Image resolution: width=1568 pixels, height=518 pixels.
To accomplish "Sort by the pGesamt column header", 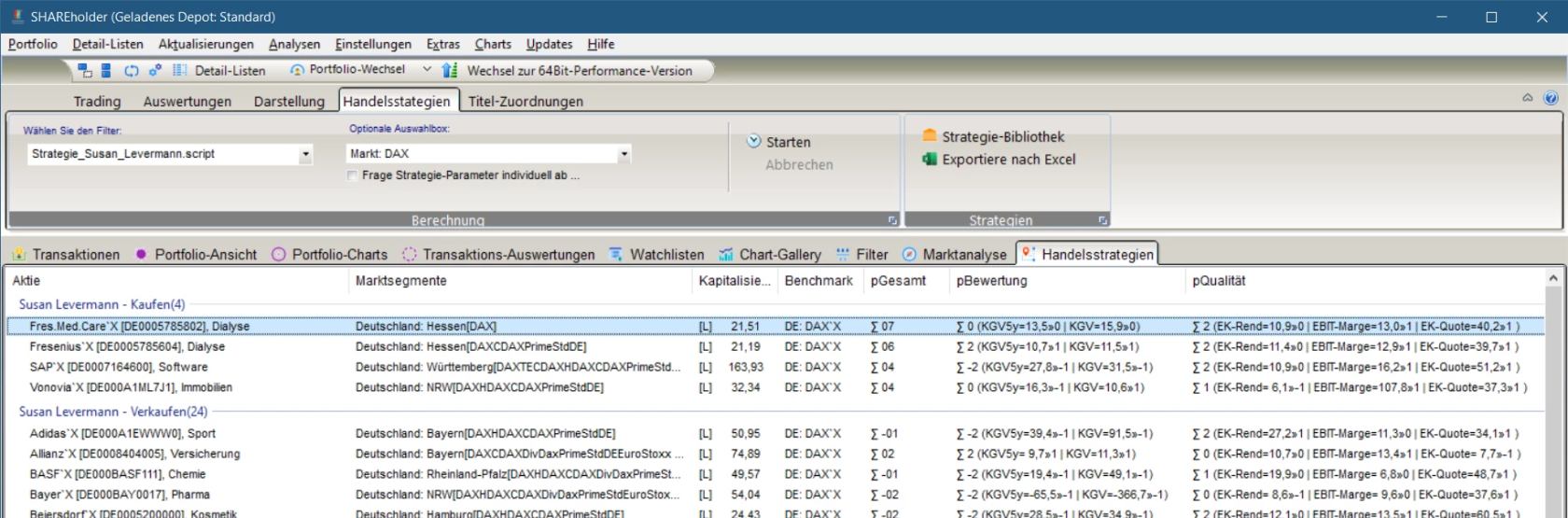I will (906, 280).
